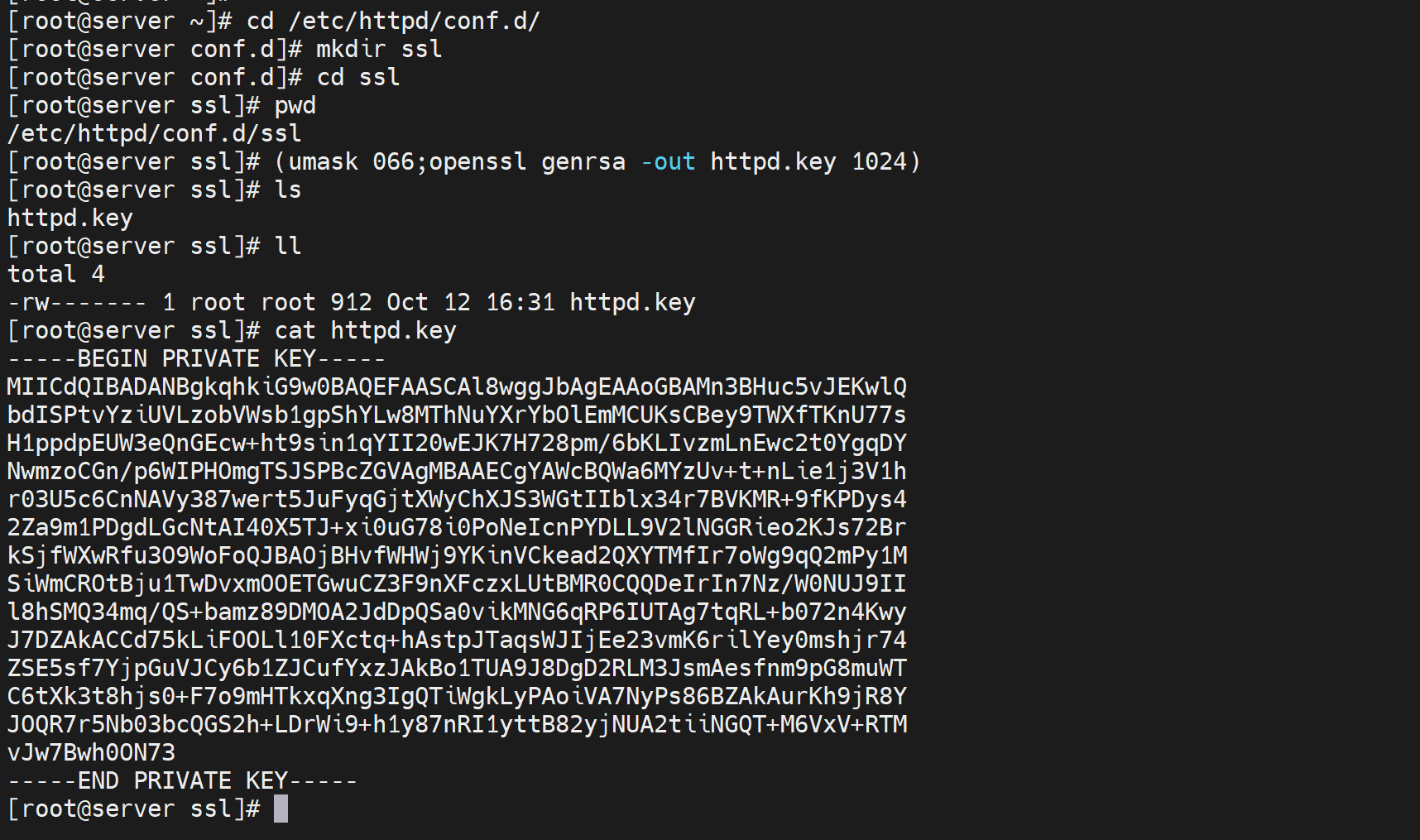Image resolution: width=1420 pixels, height=840 pixels.
Task: Click httpd.key output below the ls command
Action: (x=70, y=218)
